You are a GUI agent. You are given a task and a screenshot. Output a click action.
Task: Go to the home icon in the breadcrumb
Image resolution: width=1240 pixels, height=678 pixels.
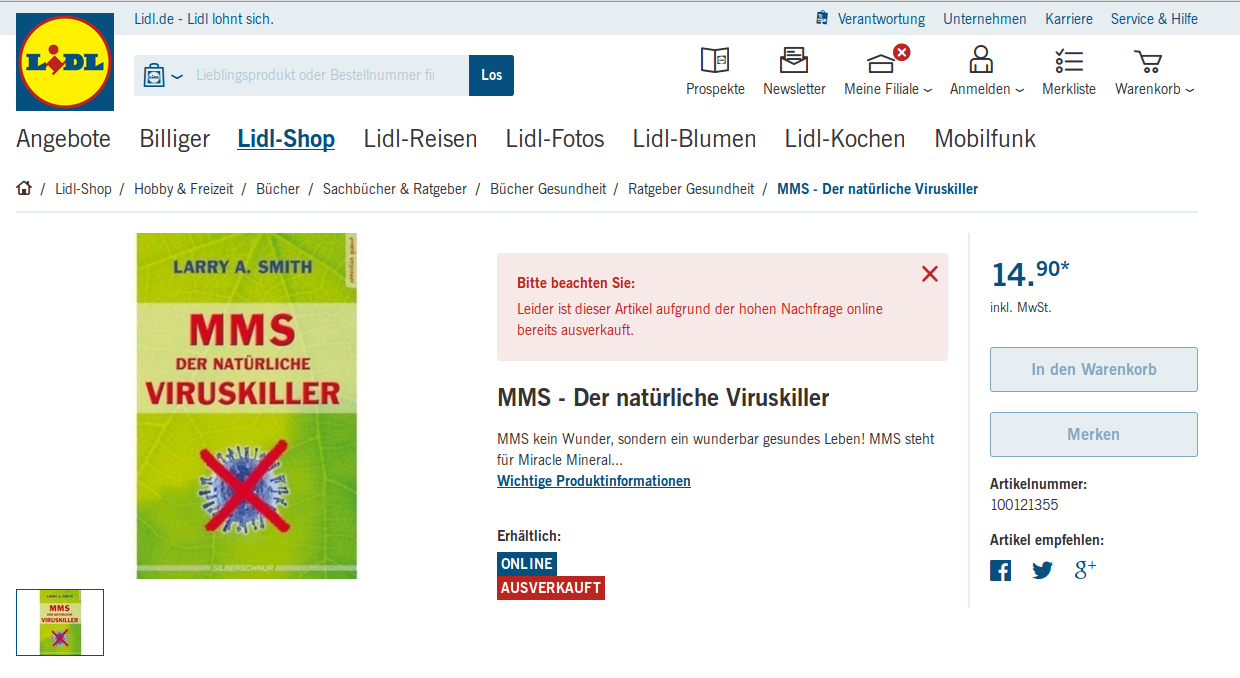pyautogui.click(x=24, y=188)
